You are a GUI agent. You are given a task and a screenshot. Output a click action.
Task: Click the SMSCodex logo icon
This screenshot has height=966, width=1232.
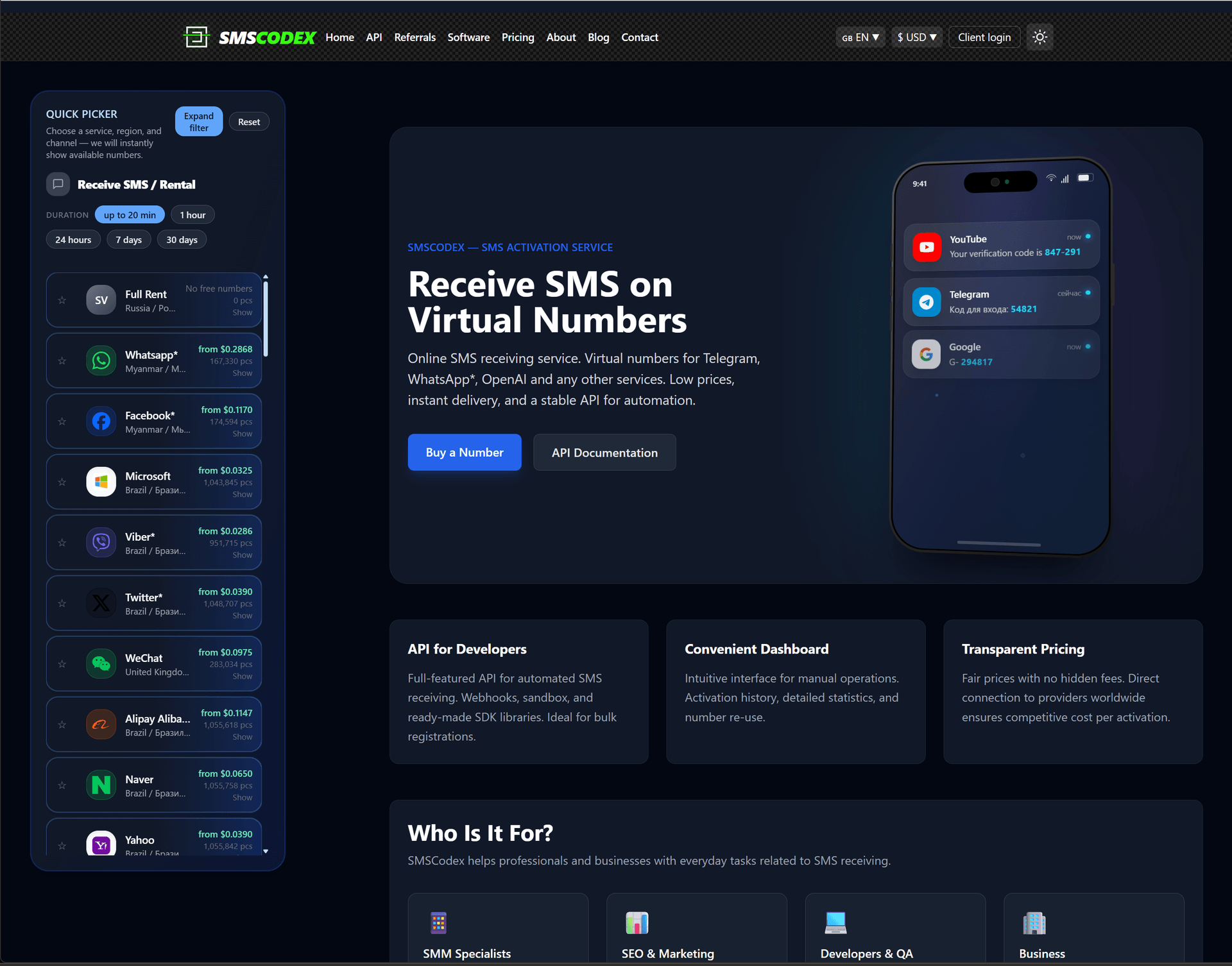tap(196, 37)
